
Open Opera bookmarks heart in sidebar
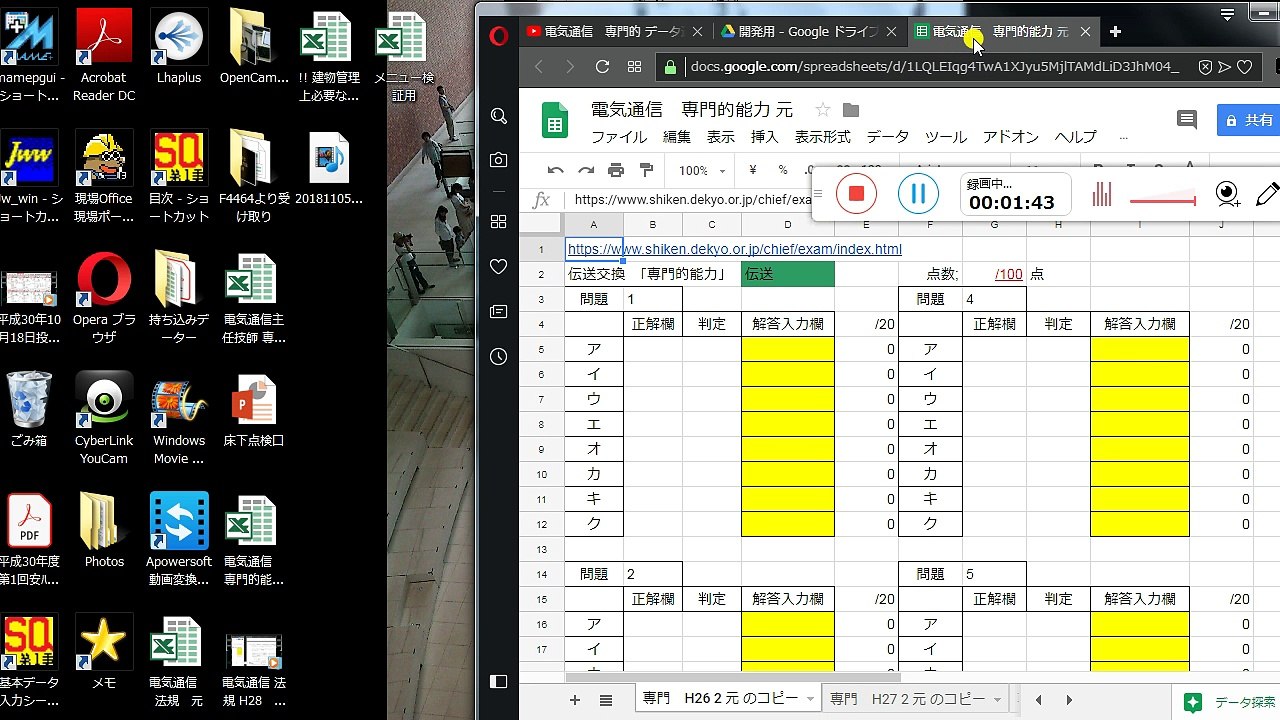[x=499, y=267]
